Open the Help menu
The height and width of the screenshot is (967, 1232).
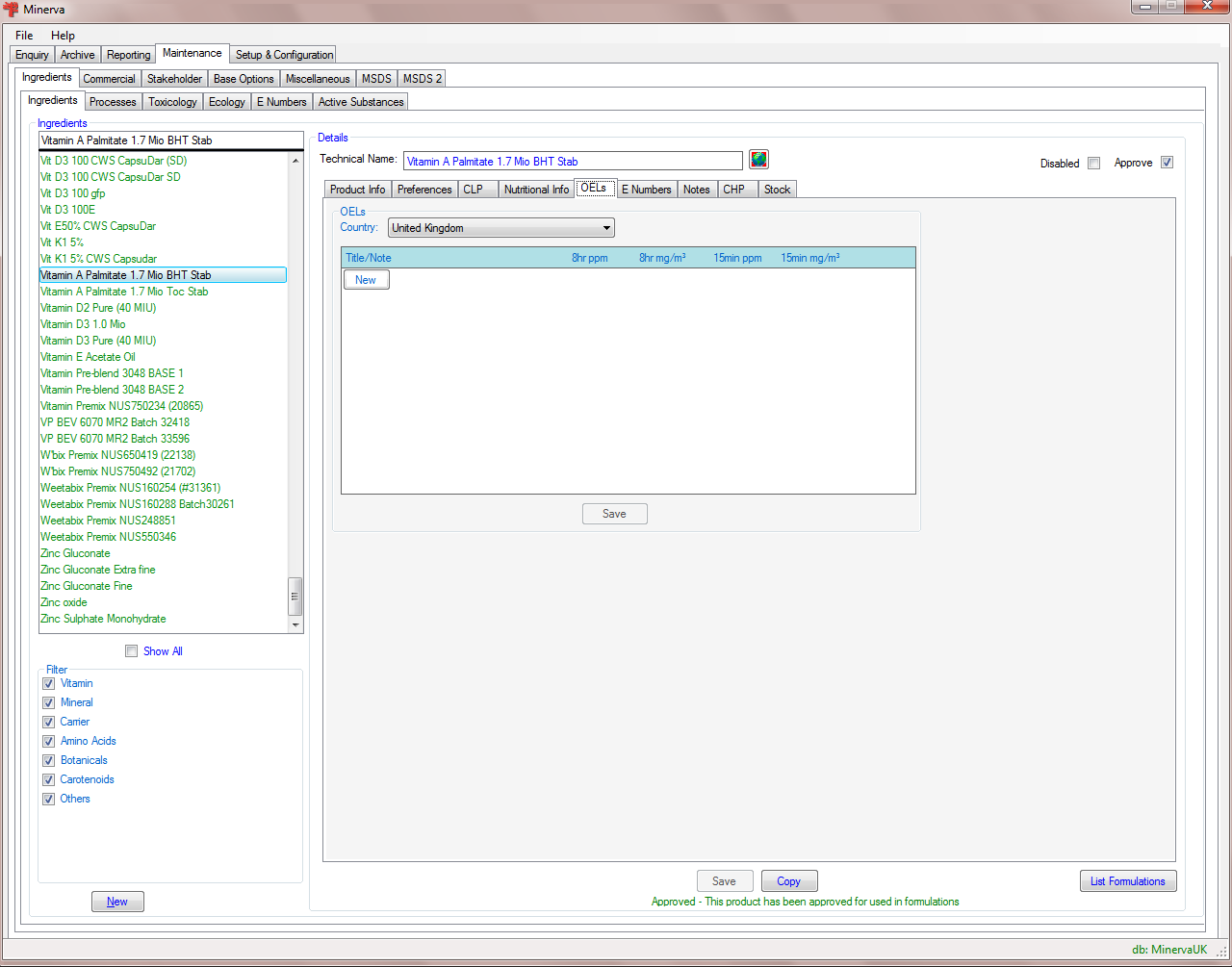[x=63, y=36]
